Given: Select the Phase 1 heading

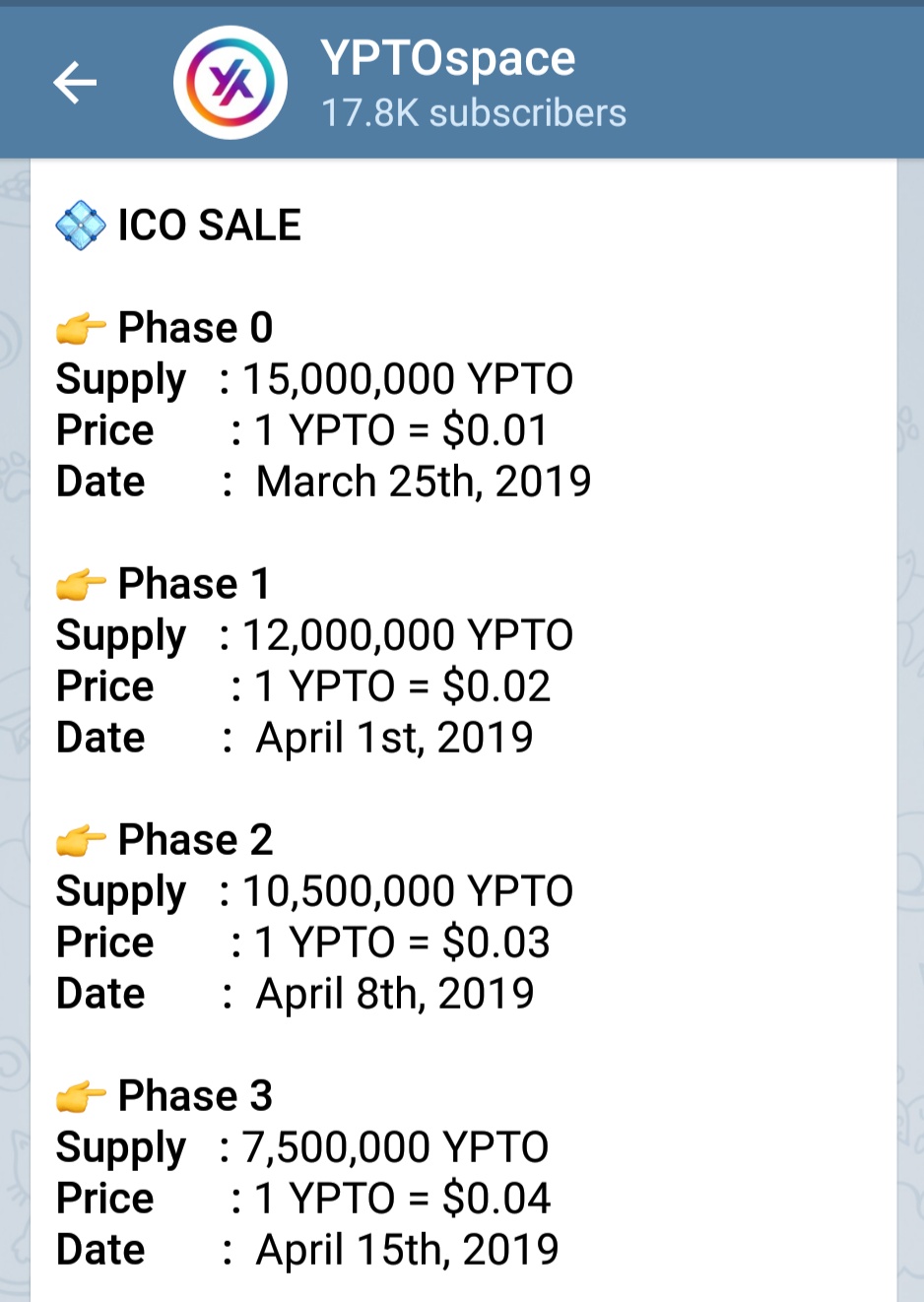Looking at the screenshot, I should (x=193, y=584).
